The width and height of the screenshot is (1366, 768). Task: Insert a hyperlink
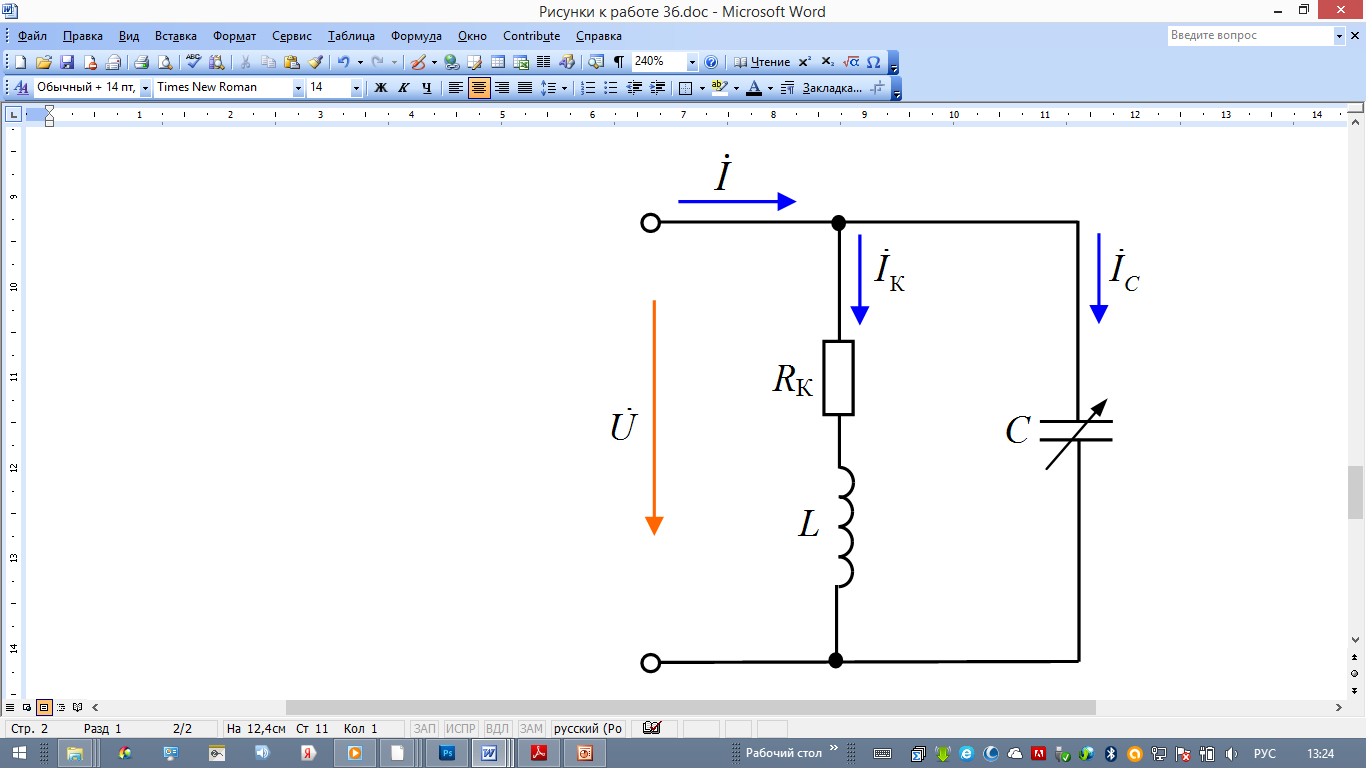(452, 62)
